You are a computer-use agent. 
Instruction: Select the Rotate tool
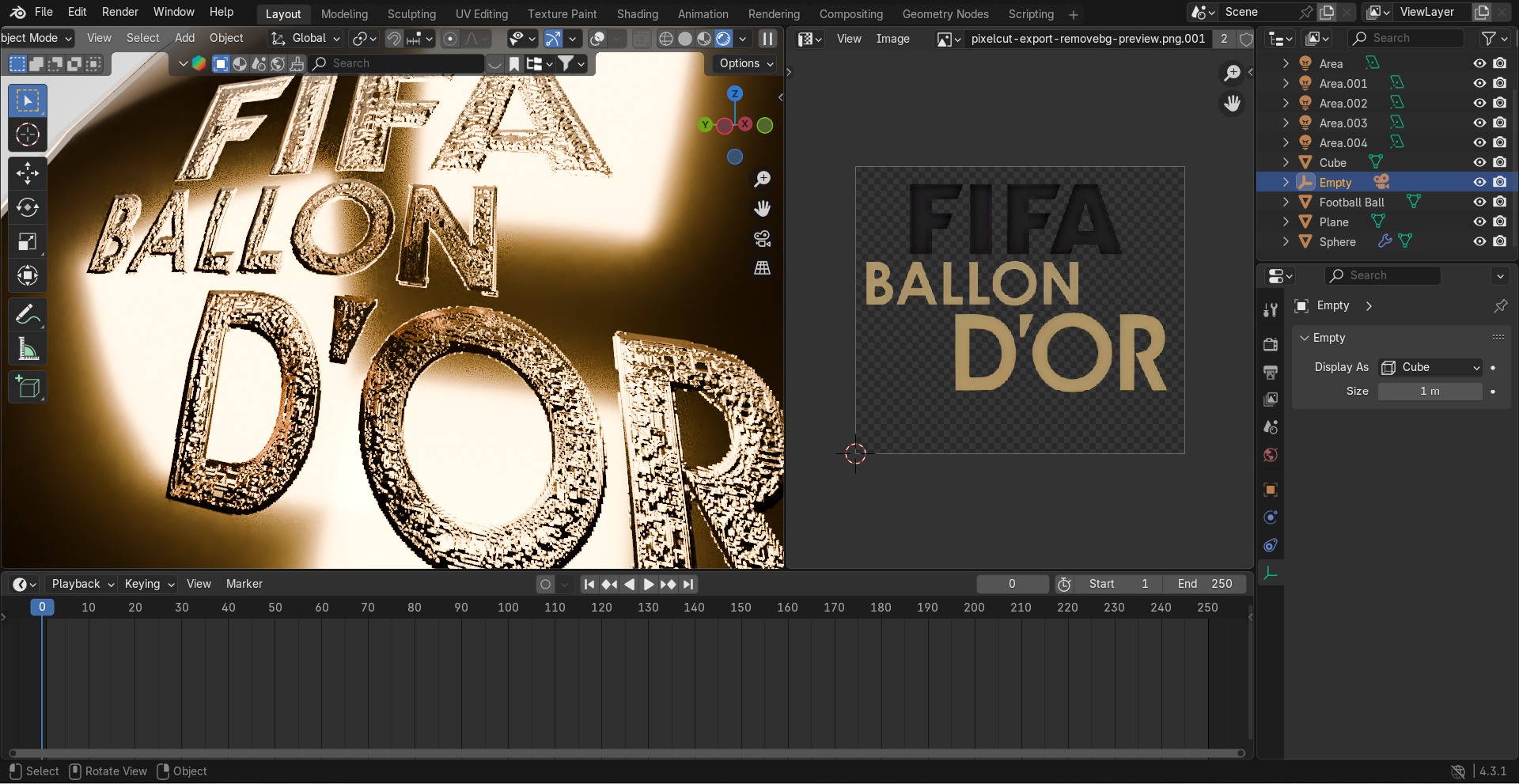(x=28, y=207)
